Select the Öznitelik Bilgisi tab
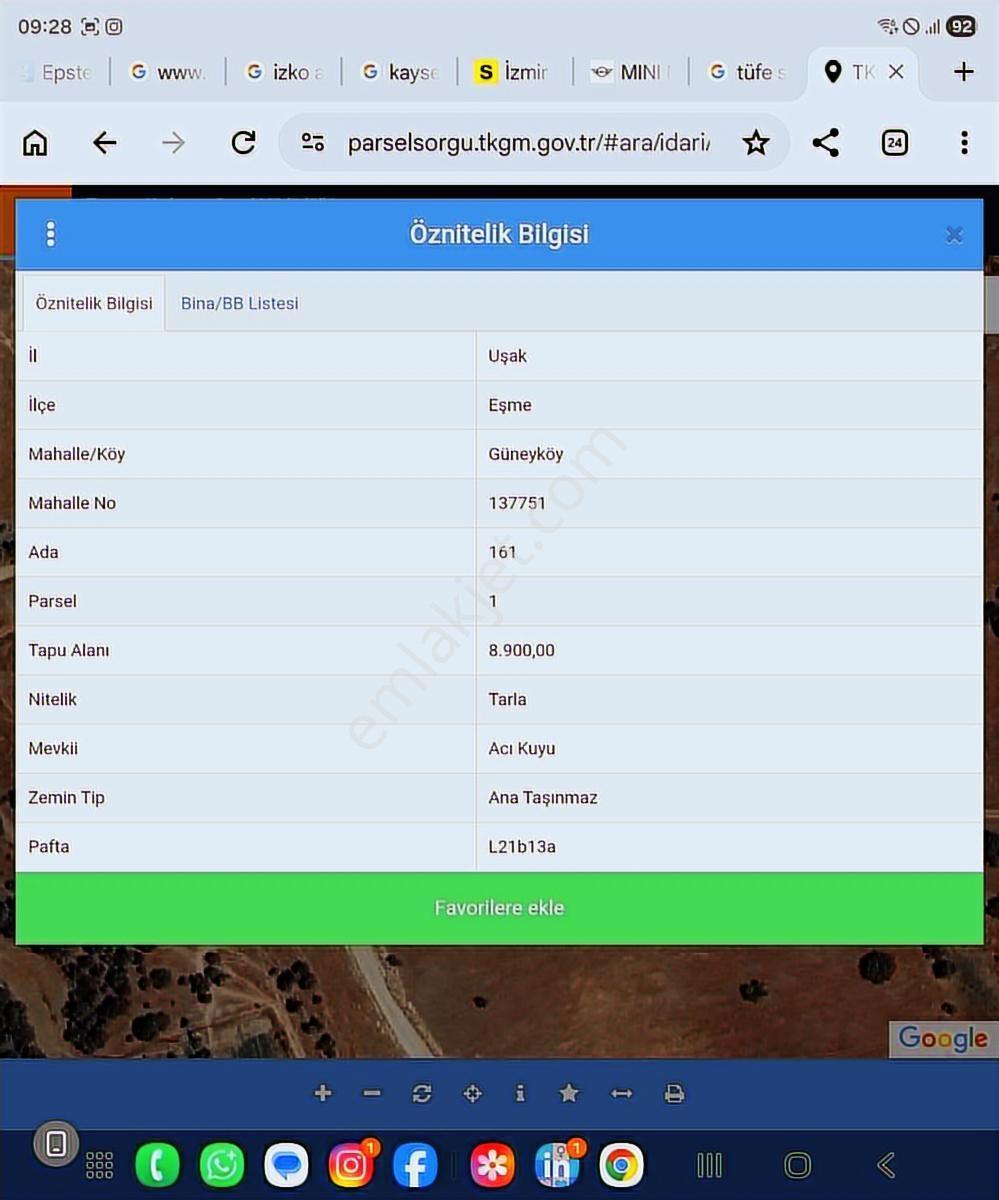Screen dimensions: 999x1200 point(94,302)
